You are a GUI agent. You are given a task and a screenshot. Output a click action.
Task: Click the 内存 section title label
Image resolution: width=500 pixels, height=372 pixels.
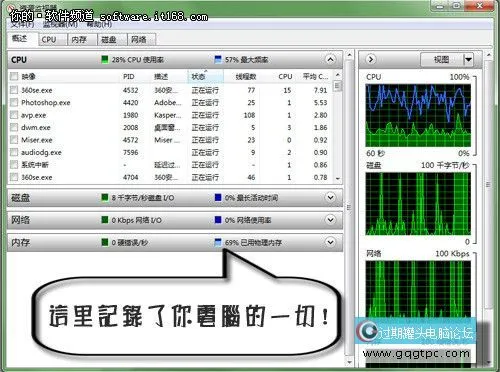(20, 242)
